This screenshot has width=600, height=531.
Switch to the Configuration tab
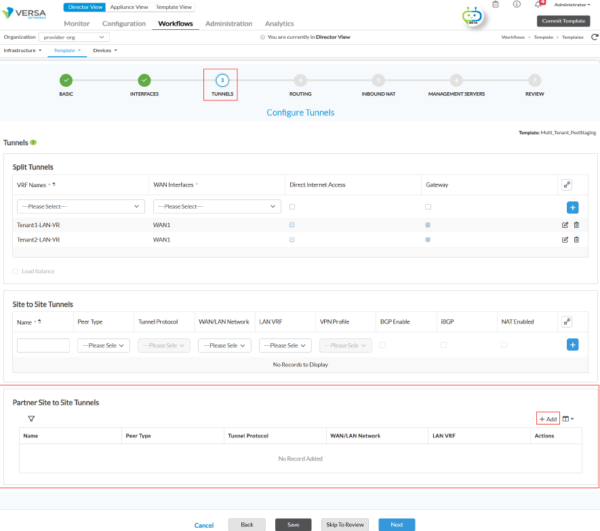click(x=124, y=24)
